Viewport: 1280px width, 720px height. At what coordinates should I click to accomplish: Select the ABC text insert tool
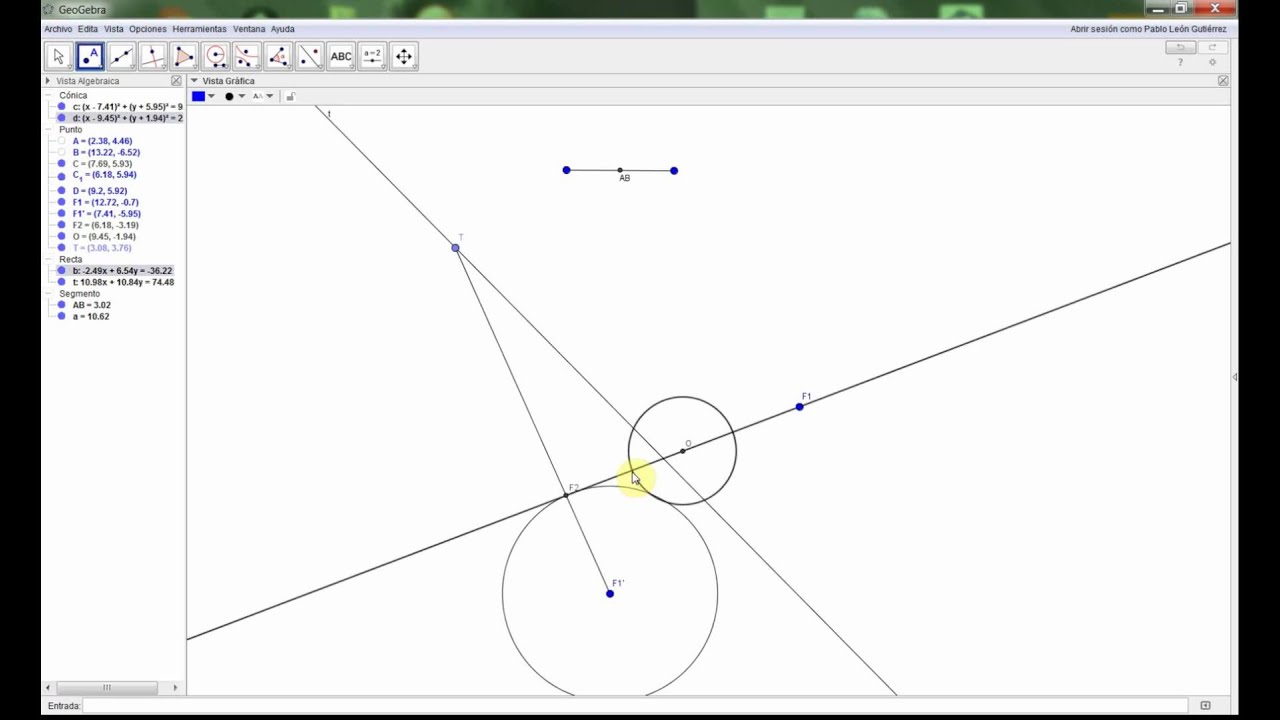pos(341,56)
